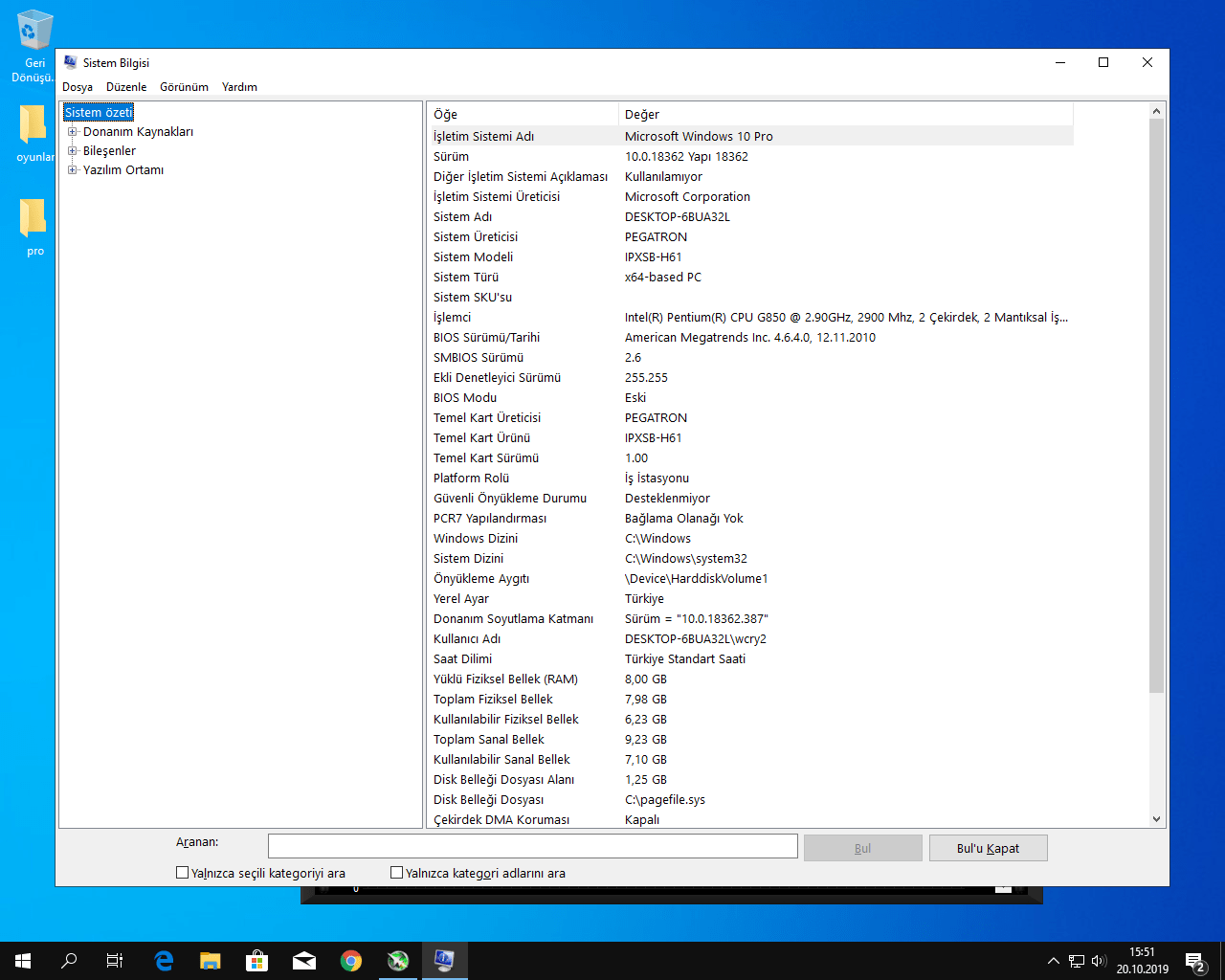
Task: Show hidden system tray icons
Action: [1054, 961]
